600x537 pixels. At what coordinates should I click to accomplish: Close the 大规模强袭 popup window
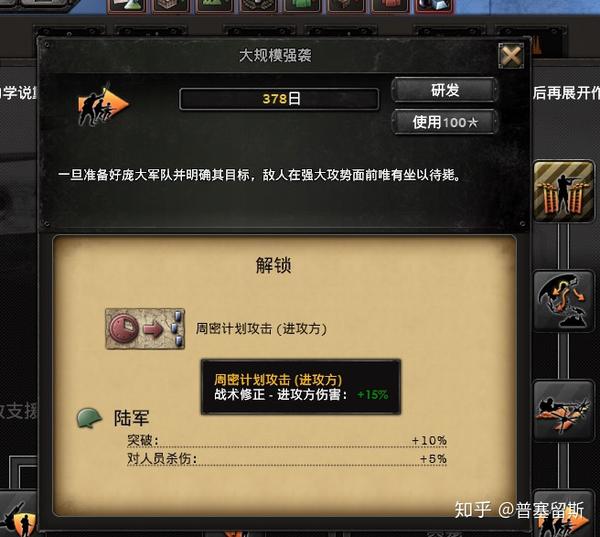click(511, 56)
